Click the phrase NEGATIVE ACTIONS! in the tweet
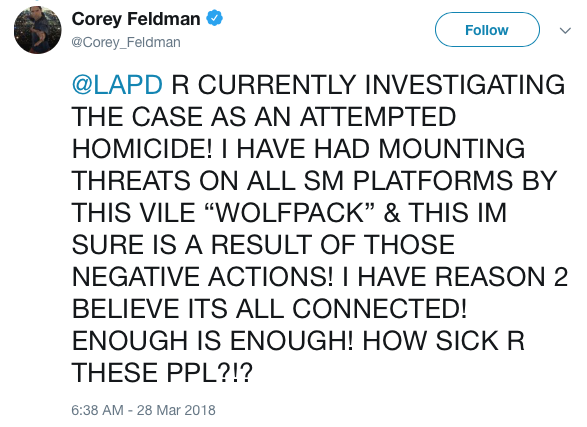Screen dimensions: 587x427 pyautogui.click(x=203, y=277)
